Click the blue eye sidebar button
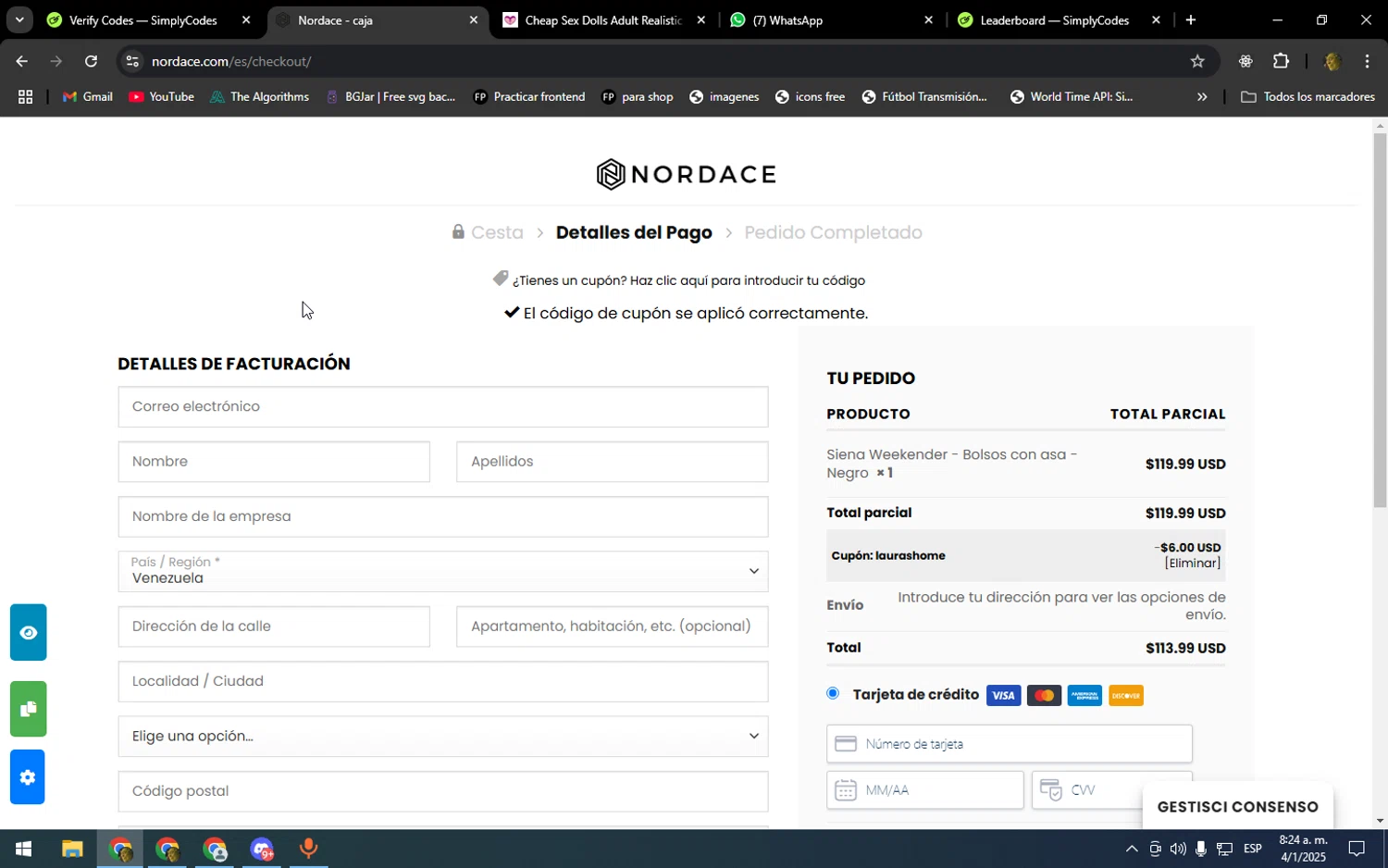 pyautogui.click(x=28, y=633)
